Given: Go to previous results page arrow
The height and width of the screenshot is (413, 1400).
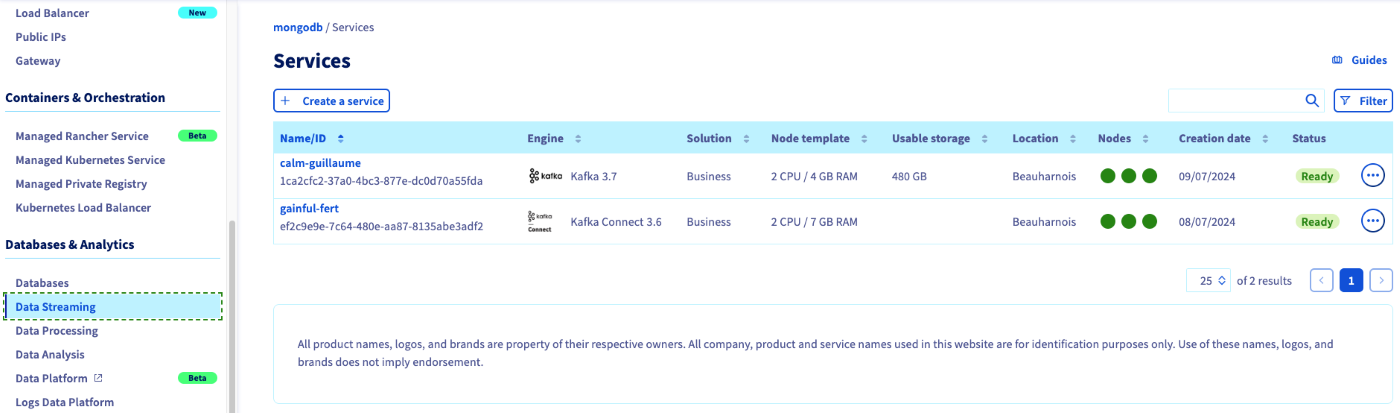Looking at the screenshot, I should coord(1321,281).
